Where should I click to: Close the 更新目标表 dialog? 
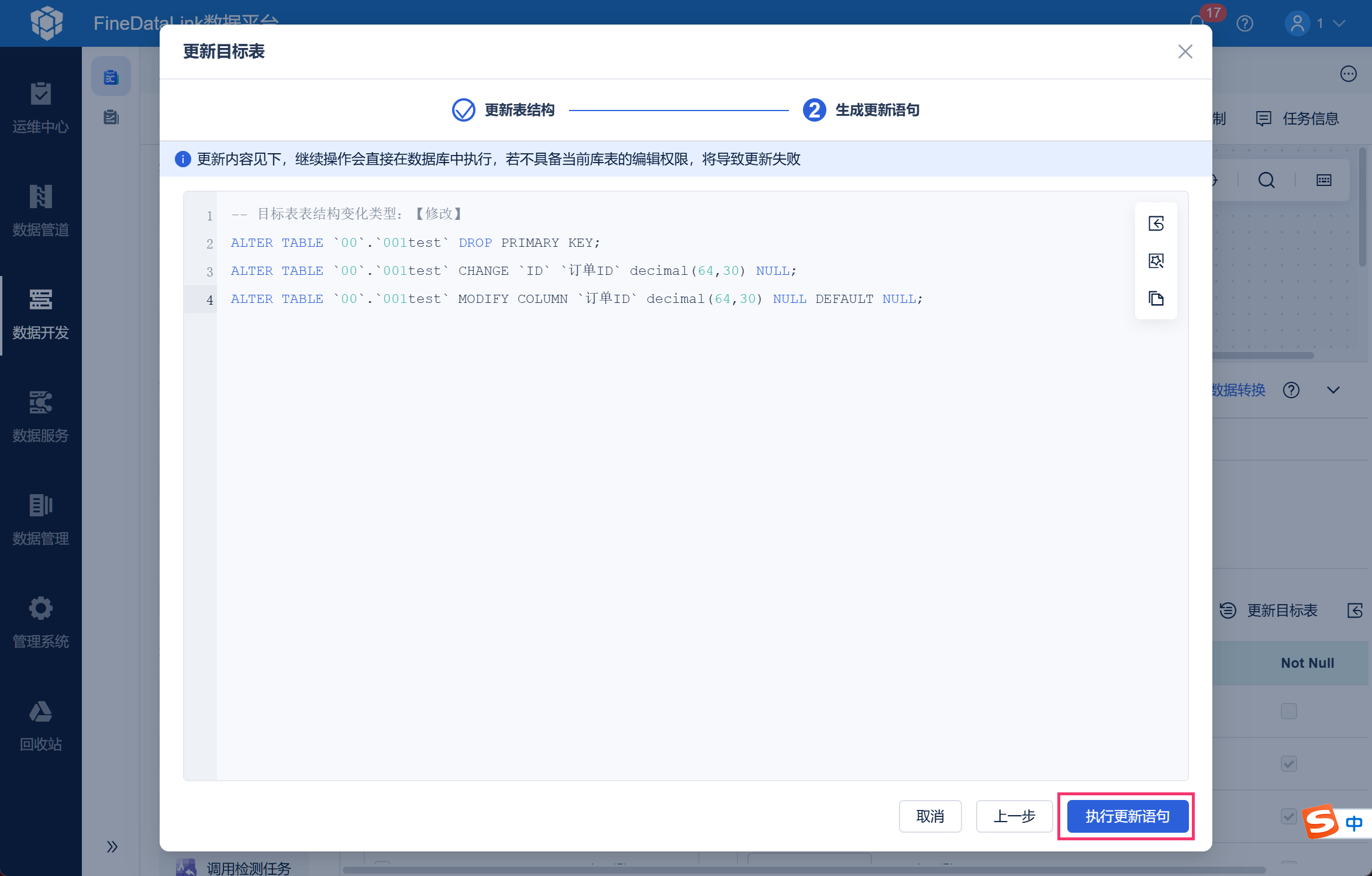tap(1185, 51)
